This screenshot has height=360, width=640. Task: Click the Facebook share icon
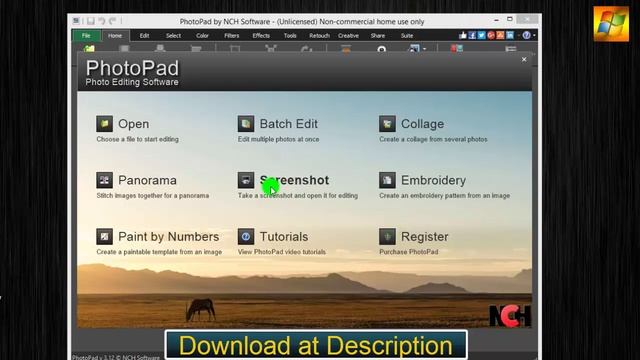[472, 36]
